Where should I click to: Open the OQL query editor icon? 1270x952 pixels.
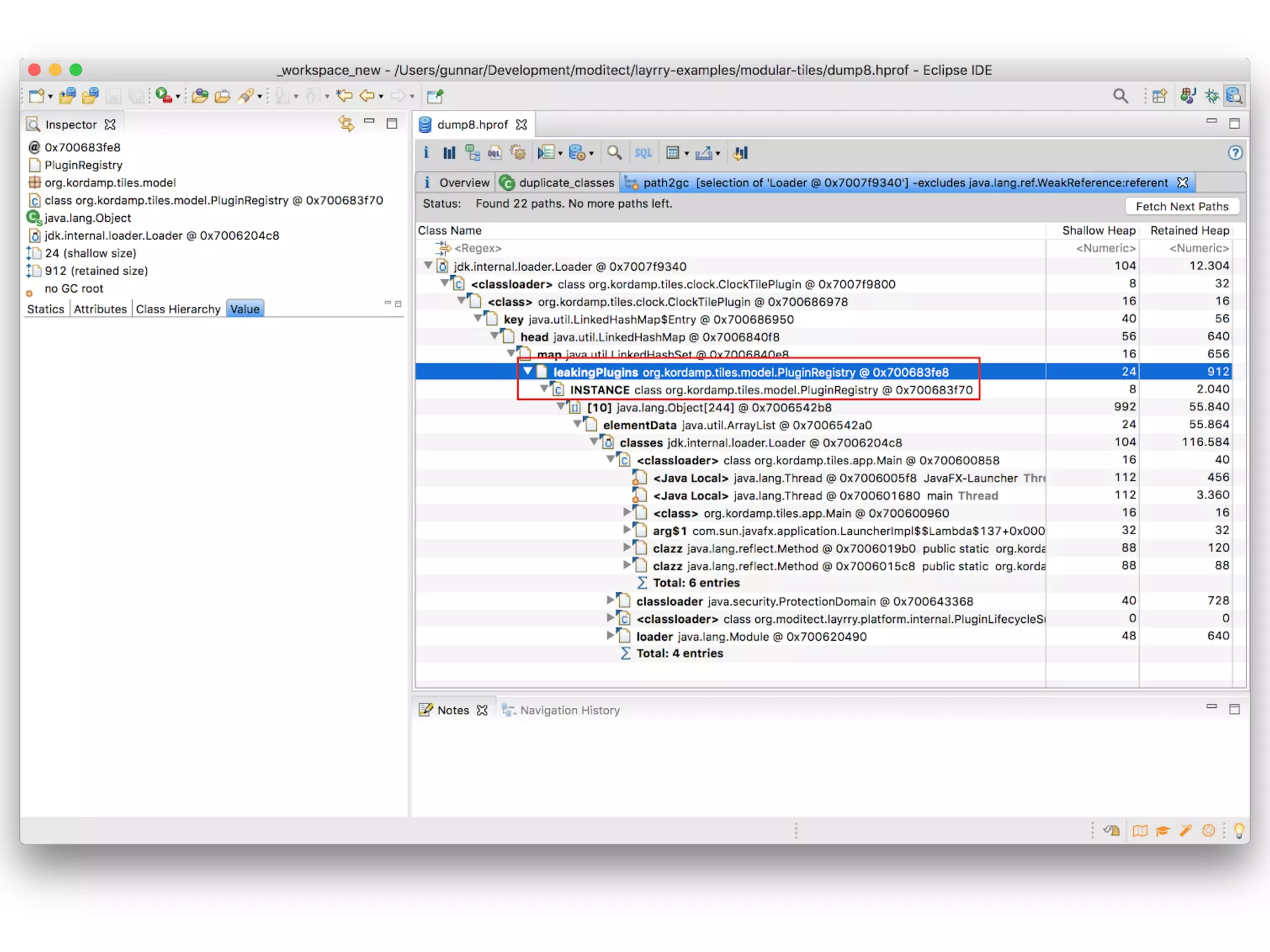click(495, 153)
